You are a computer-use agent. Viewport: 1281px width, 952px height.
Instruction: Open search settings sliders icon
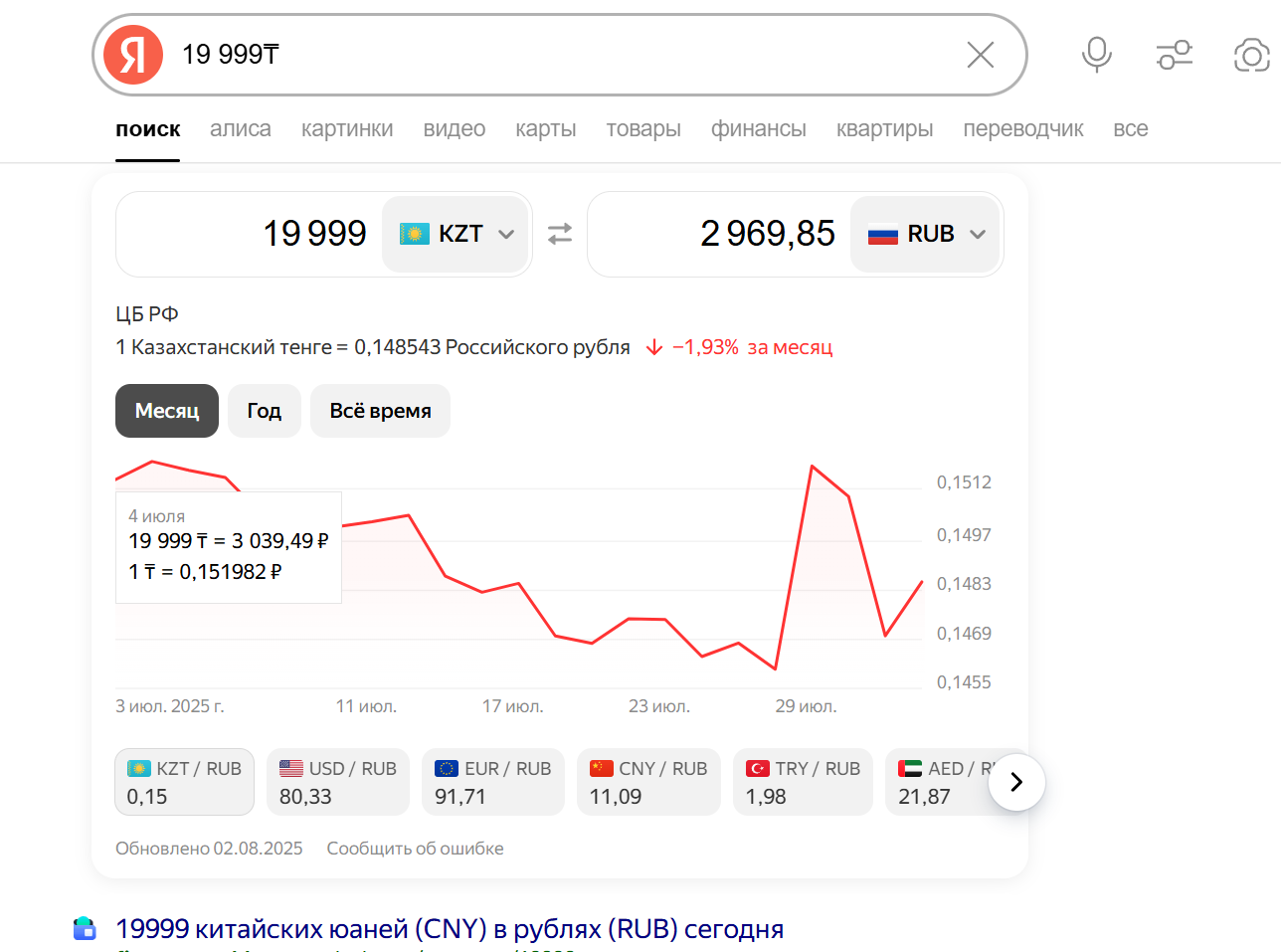(1174, 55)
